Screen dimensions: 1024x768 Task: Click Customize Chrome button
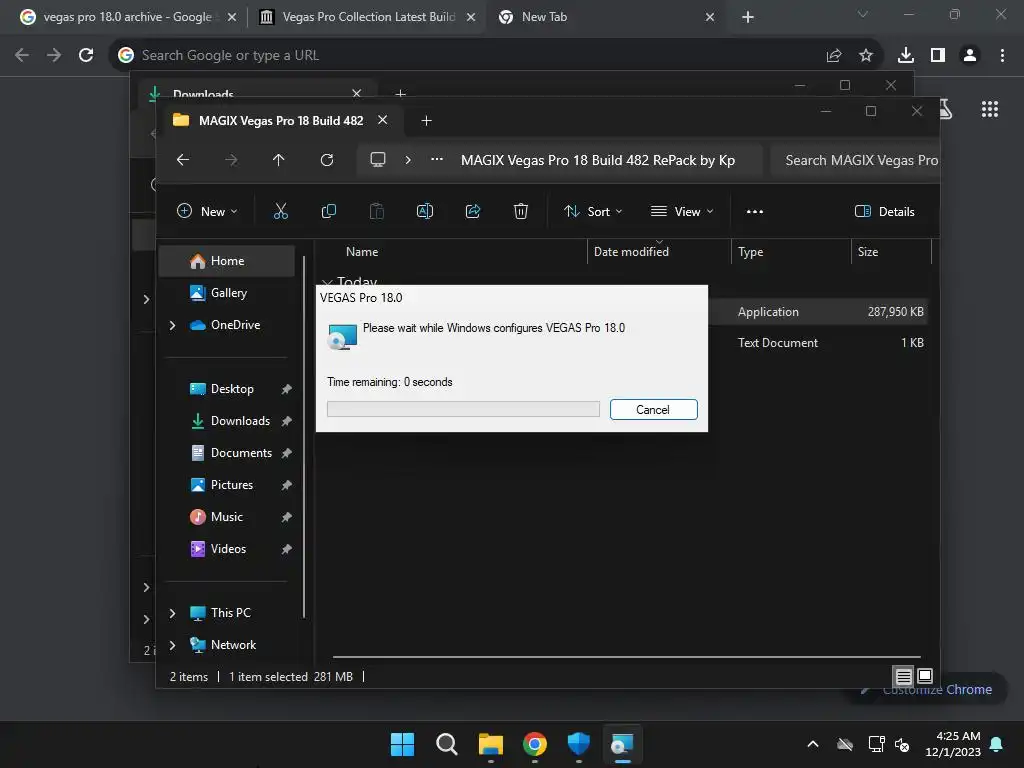(927, 690)
